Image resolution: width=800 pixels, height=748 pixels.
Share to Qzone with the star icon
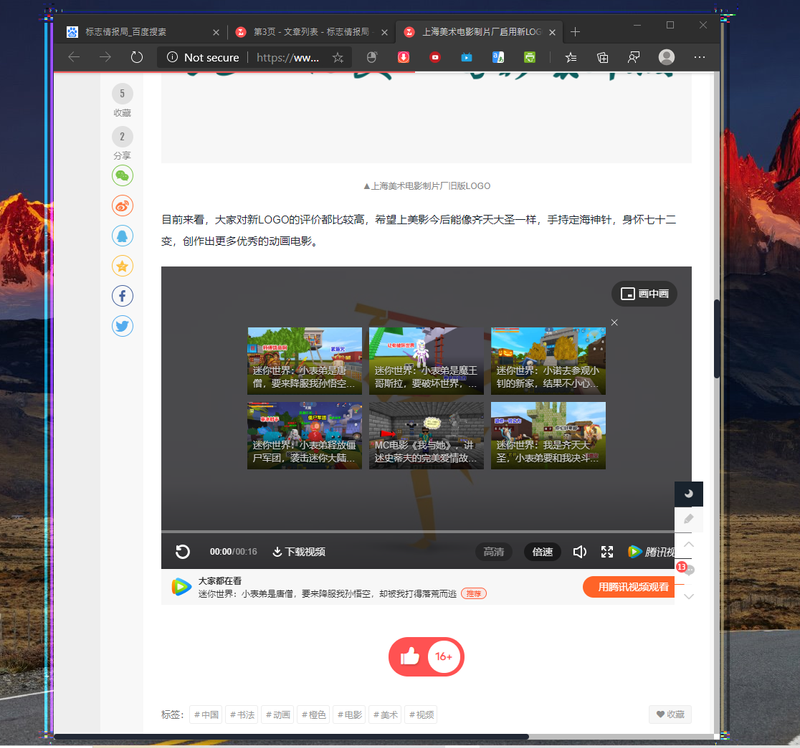click(x=122, y=266)
